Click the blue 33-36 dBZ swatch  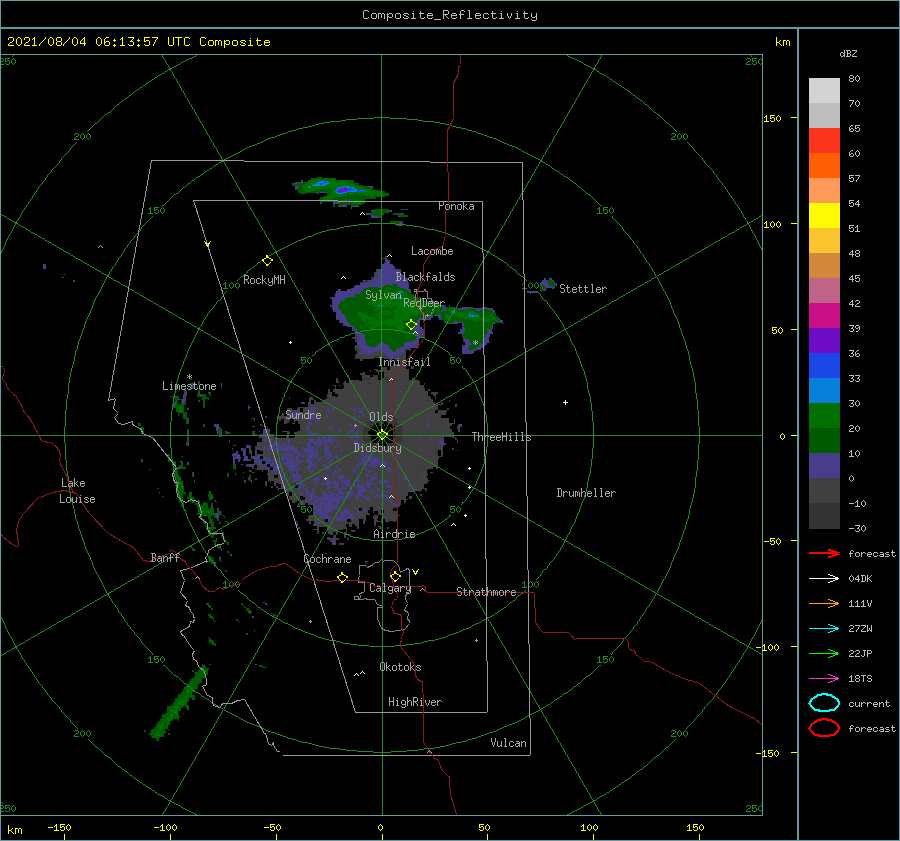(824, 366)
